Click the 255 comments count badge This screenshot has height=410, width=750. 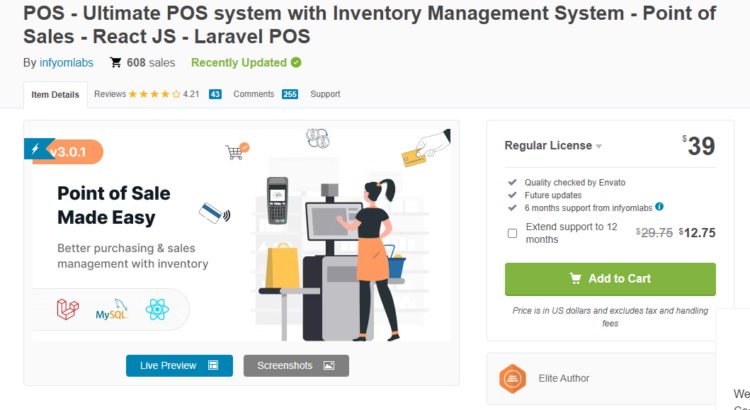[x=290, y=94]
